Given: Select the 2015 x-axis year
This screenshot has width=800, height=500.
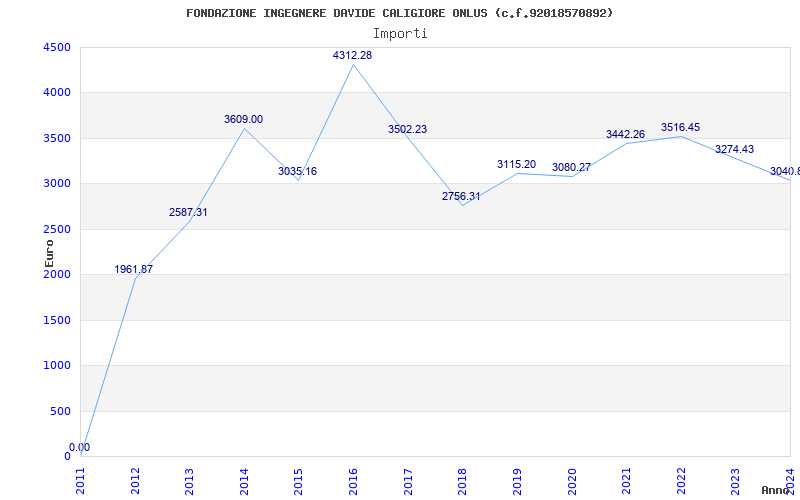Looking at the screenshot, I should coord(299,481).
